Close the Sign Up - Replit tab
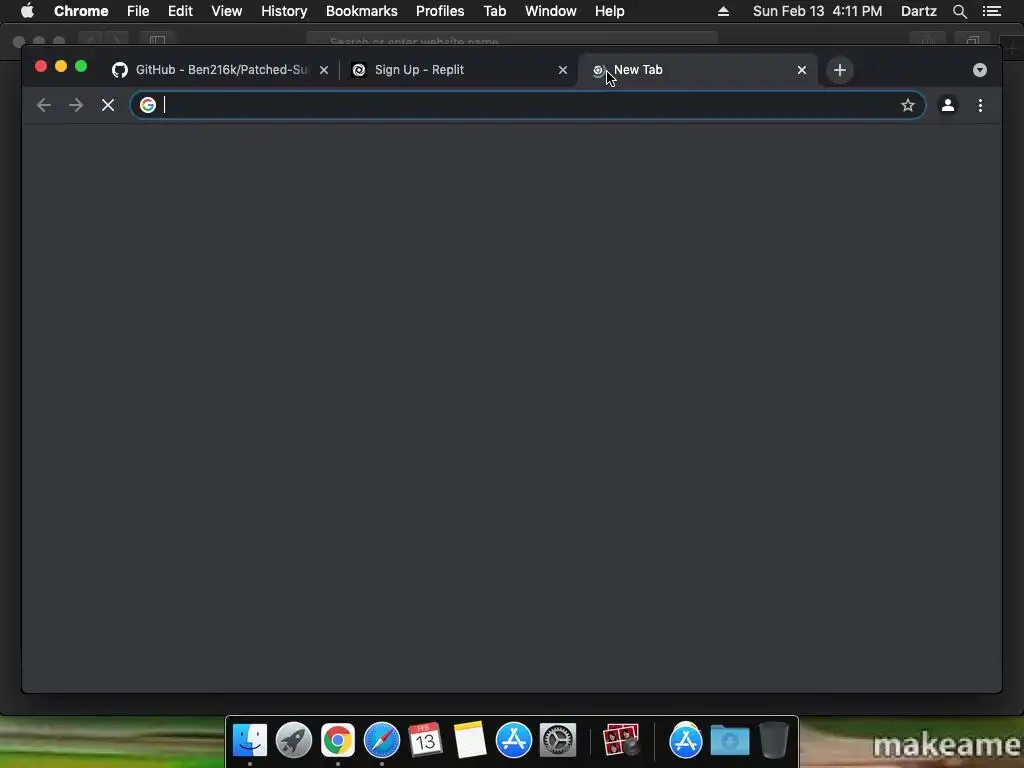 (563, 70)
